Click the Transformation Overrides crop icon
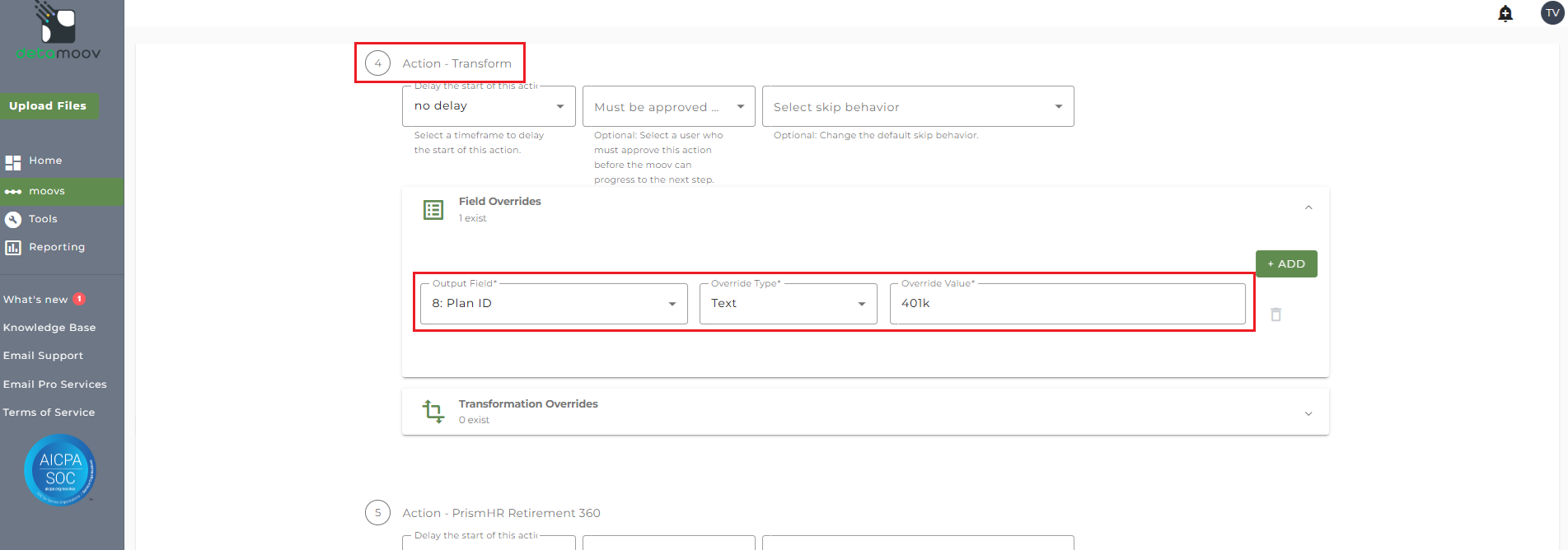This screenshot has height=550, width=1568. coord(433,411)
